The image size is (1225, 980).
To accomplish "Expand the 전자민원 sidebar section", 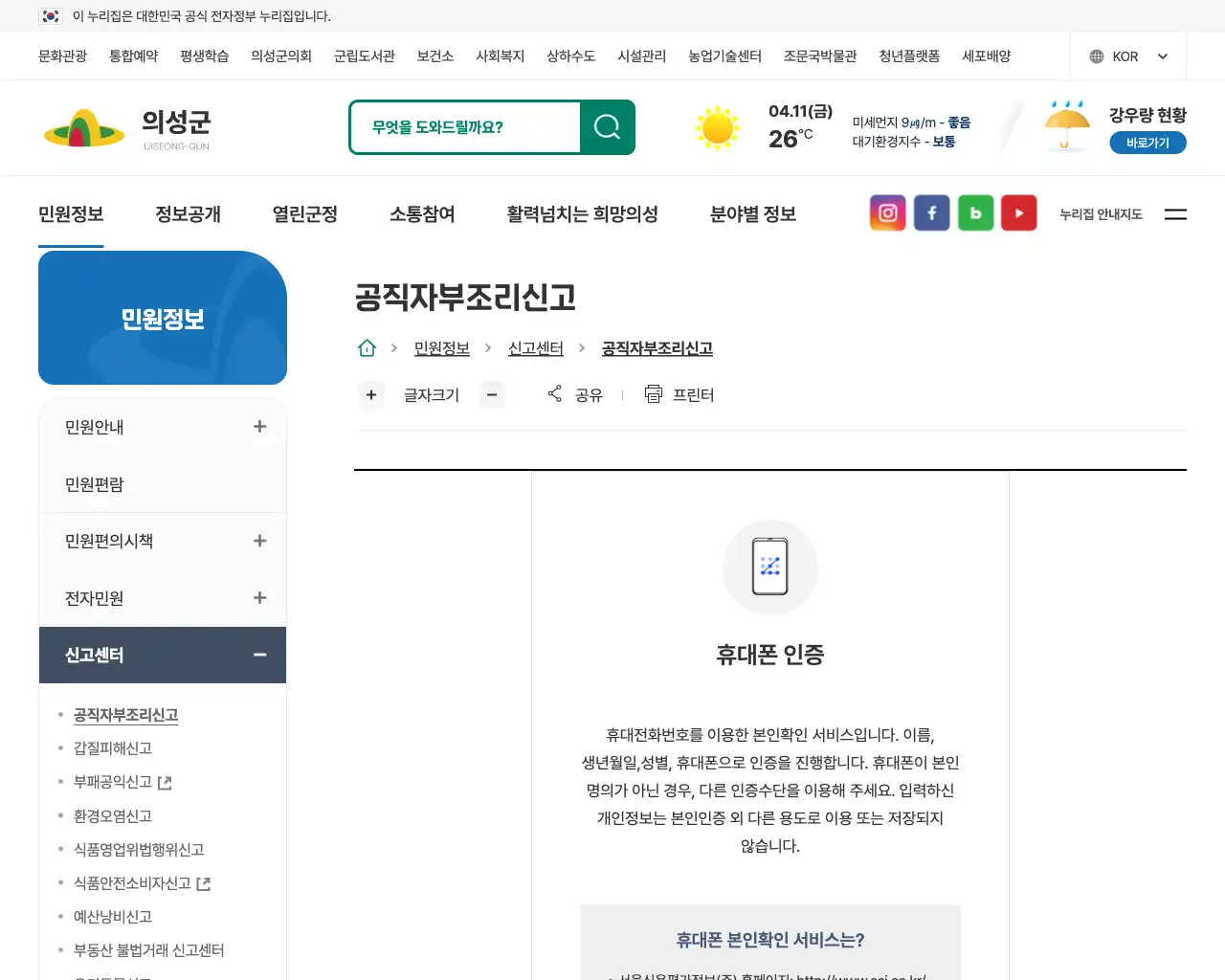I will 259,598.
